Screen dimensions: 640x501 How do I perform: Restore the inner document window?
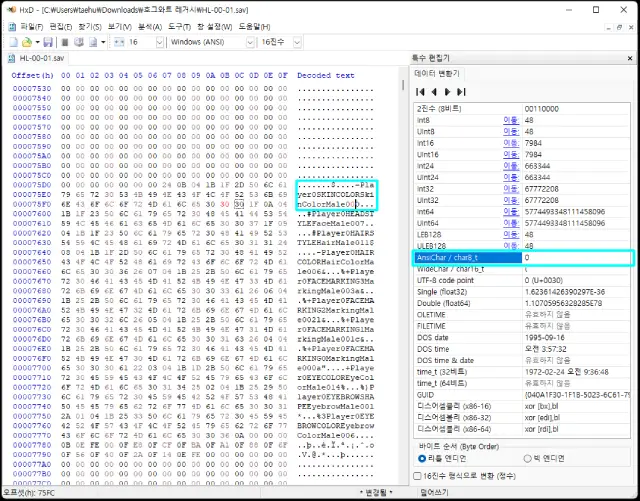(619, 27)
